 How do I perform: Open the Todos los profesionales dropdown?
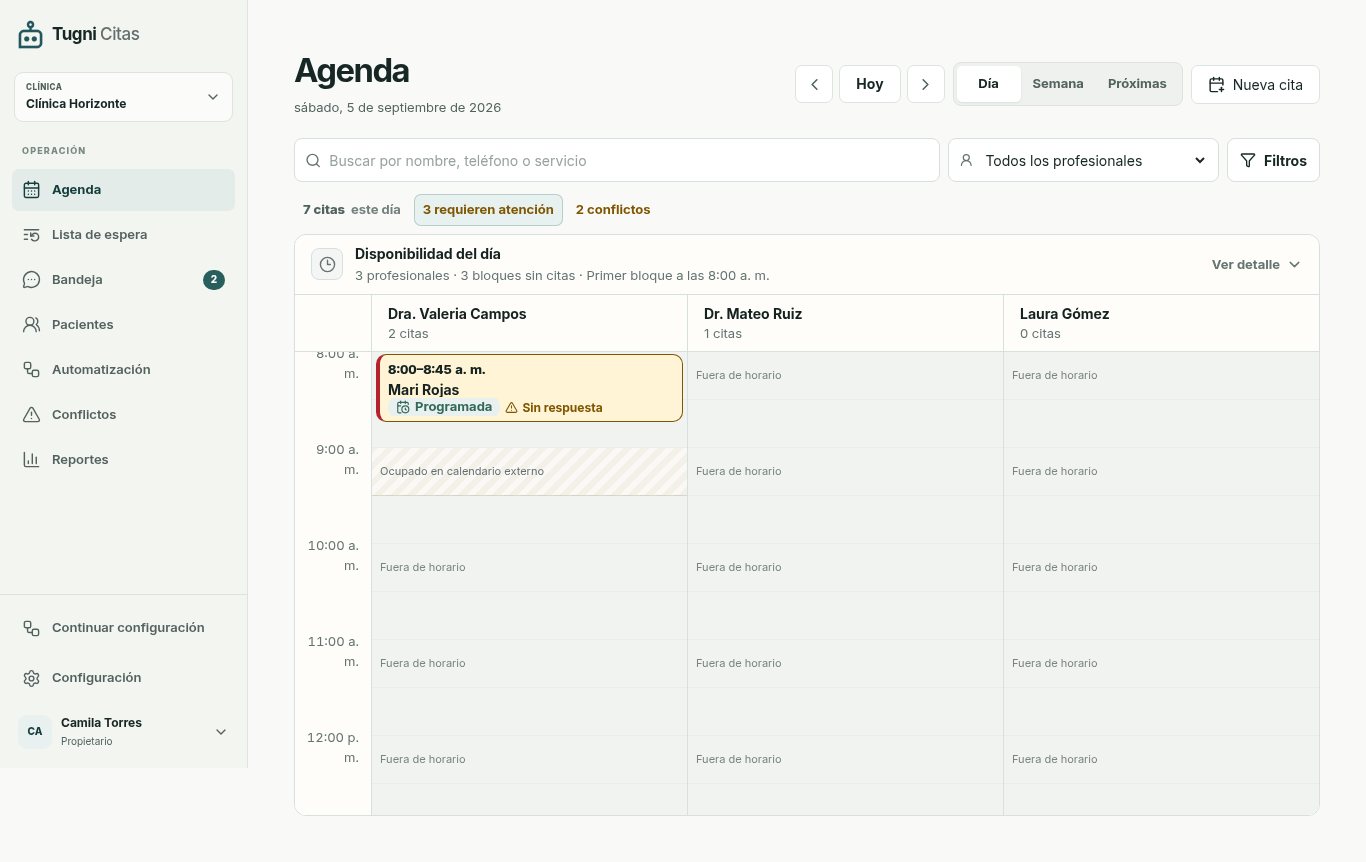click(x=1083, y=160)
